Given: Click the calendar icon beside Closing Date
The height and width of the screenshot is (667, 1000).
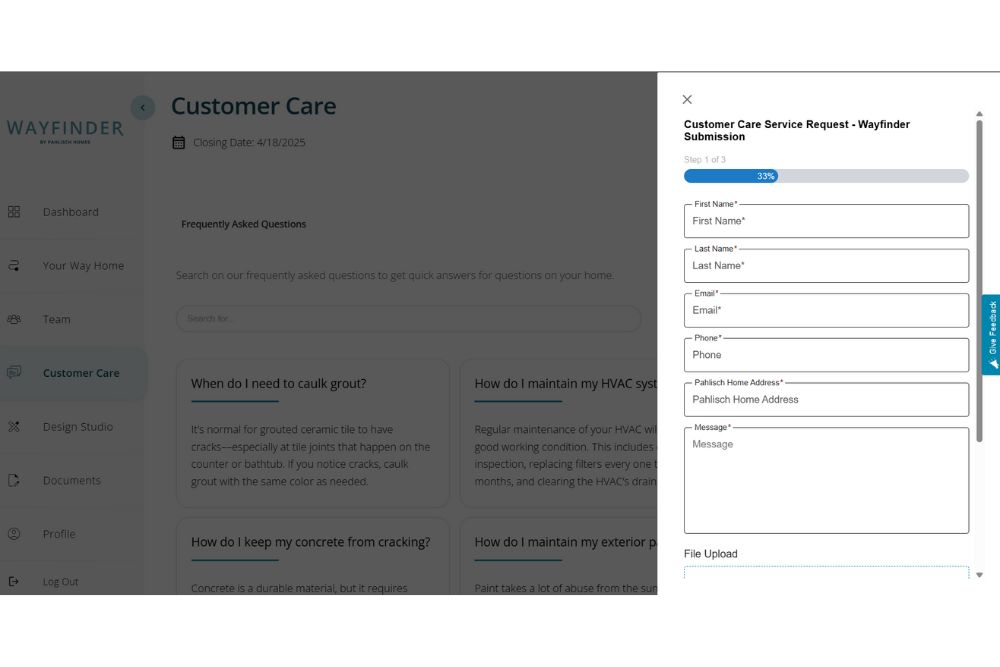Looking at the screenshot, I should tap(179, 143).
